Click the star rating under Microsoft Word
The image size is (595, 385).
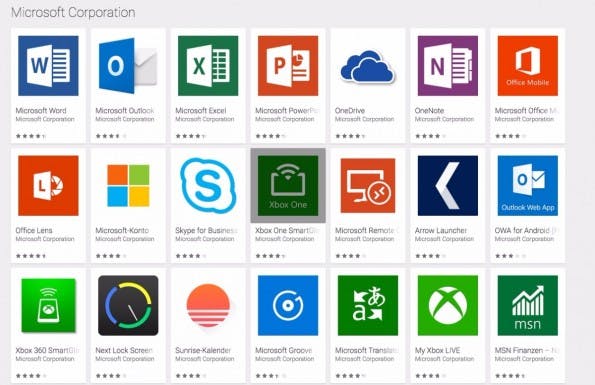31,136
